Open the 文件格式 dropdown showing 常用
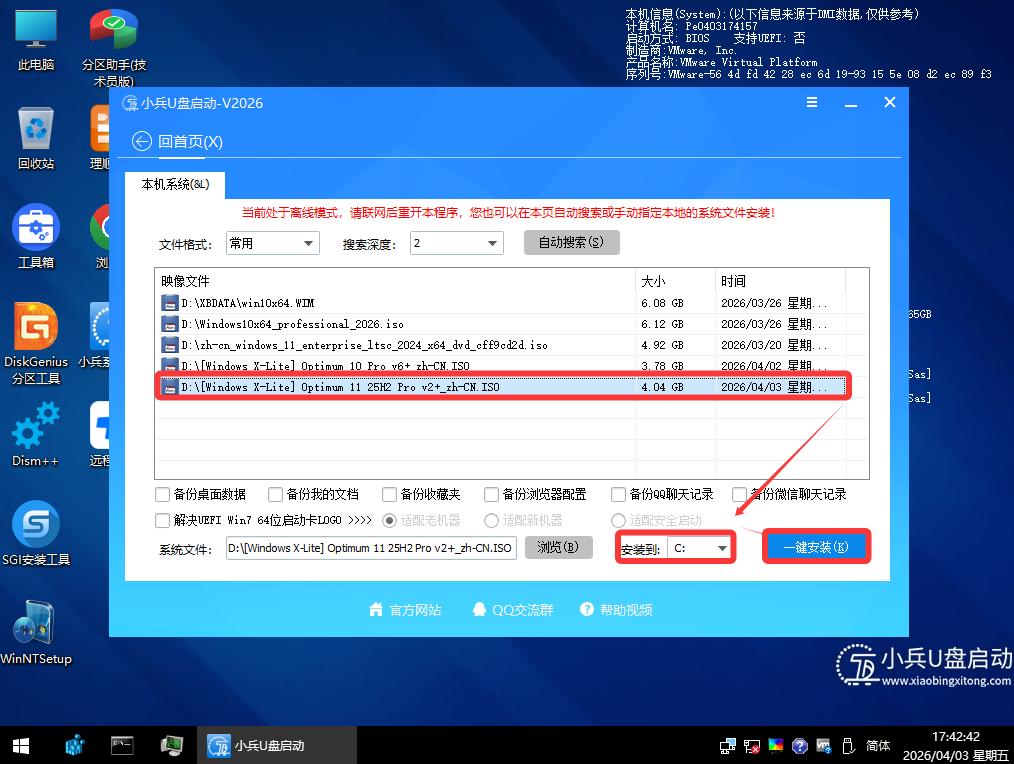This screenshot has height=764, width=1014. tap(272, 243)
